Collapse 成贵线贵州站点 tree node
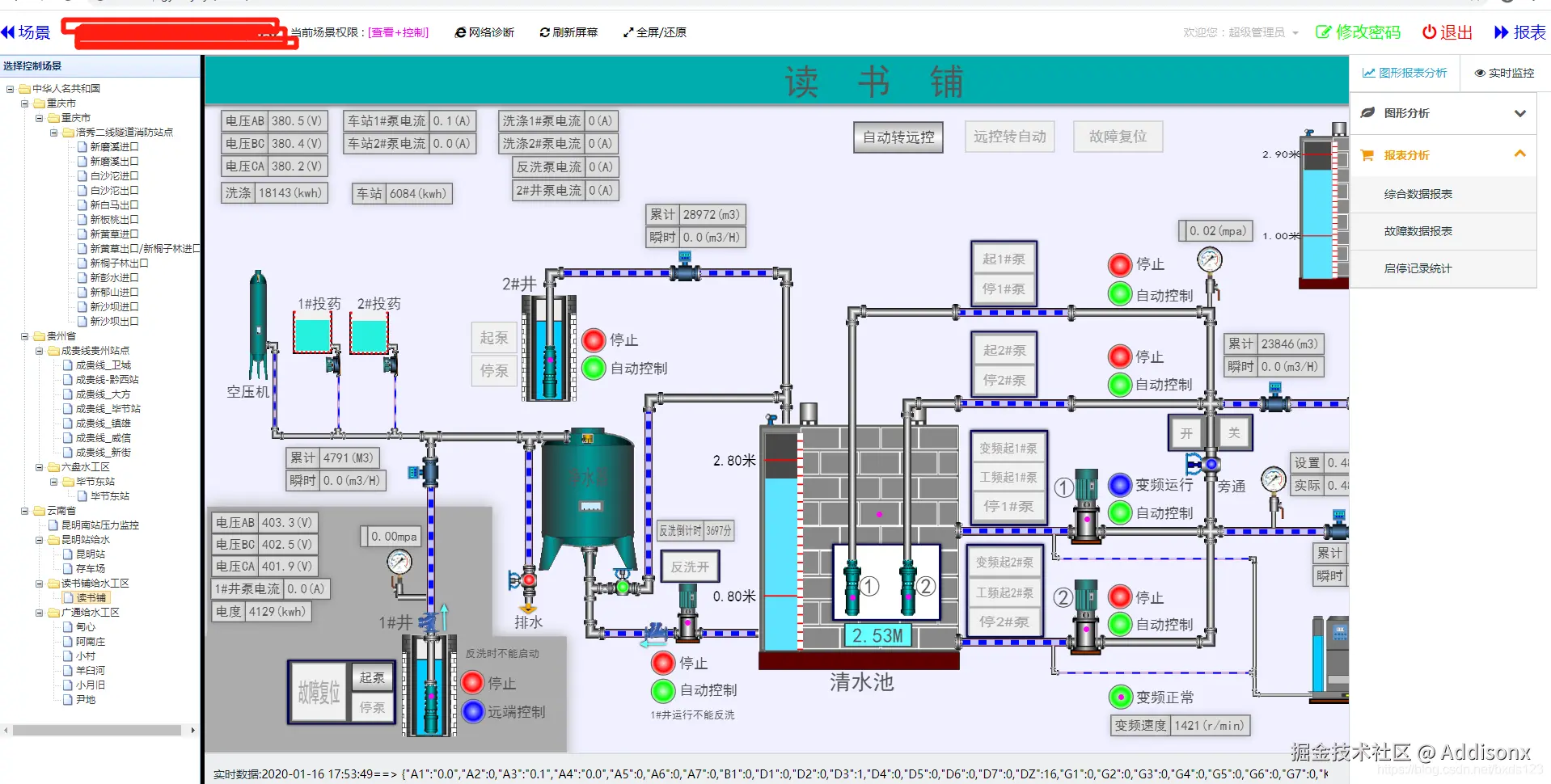This screenshot has width=1551, height=784. [x=39, y=351]
